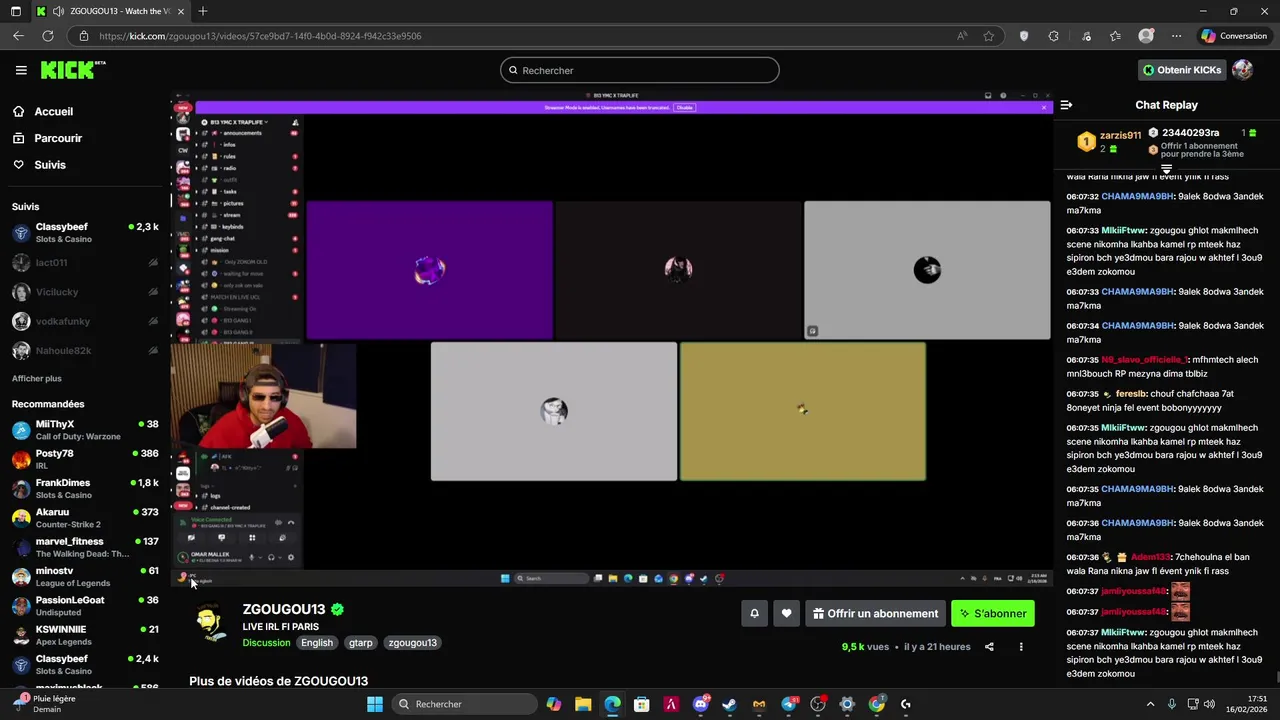Click chat user feresIb name

tap(1130, 394)
